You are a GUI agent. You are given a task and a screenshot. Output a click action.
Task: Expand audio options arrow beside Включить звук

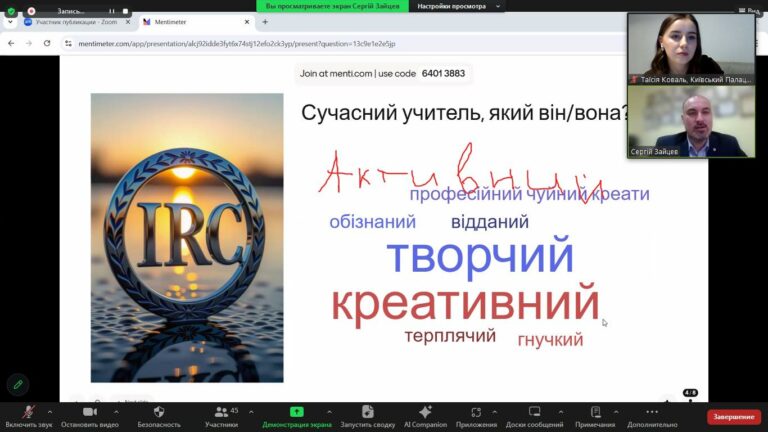tap(50, 411)
